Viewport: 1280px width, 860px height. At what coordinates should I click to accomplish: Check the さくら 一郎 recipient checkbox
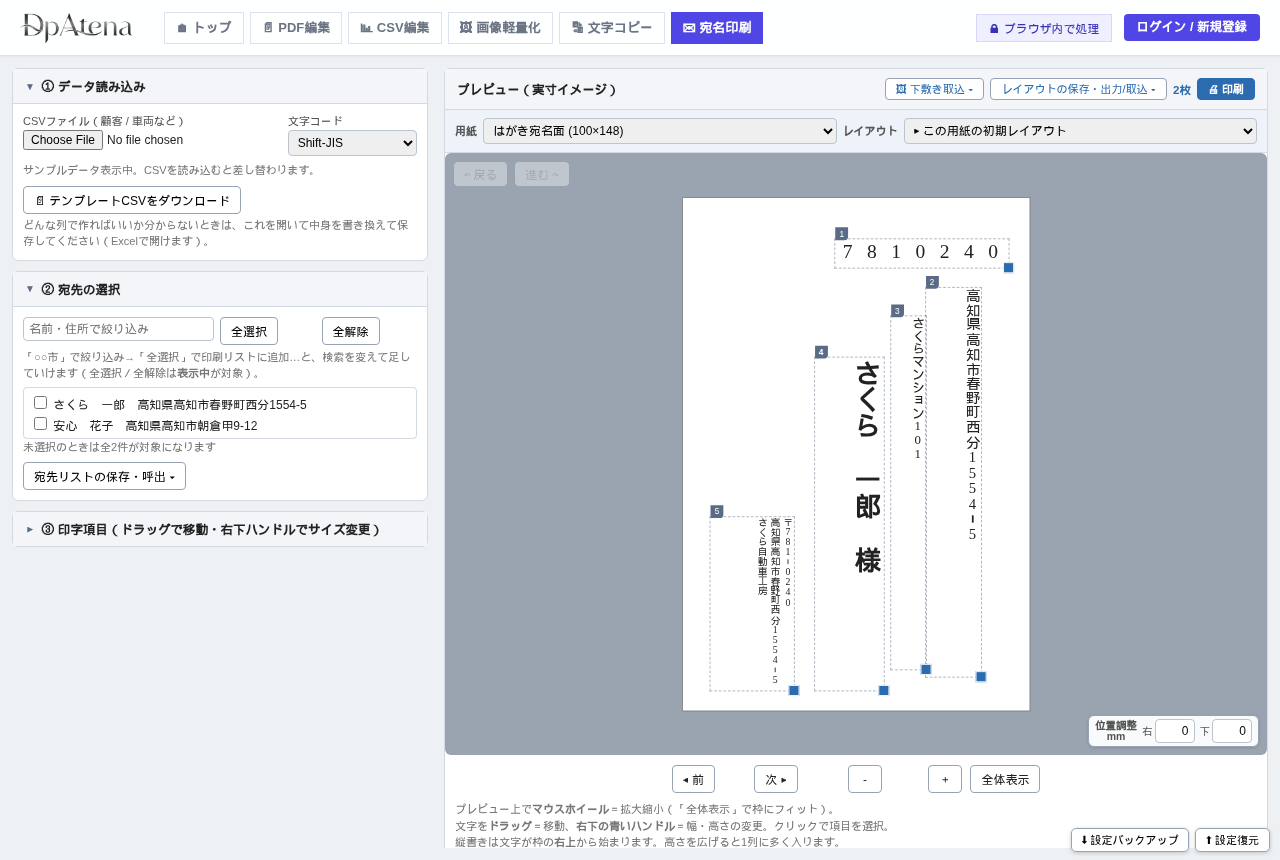click(41, 402)
